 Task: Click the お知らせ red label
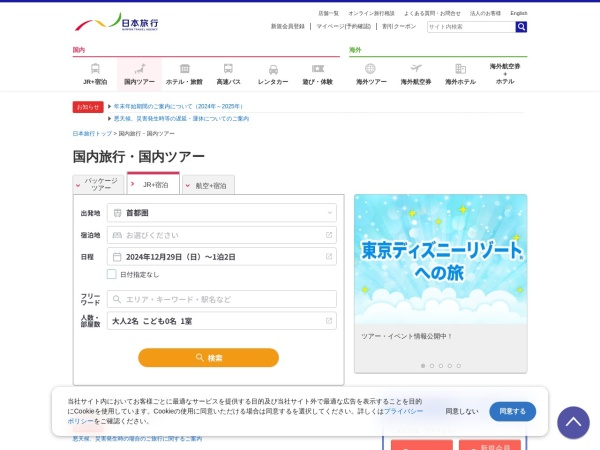(88, 107)
